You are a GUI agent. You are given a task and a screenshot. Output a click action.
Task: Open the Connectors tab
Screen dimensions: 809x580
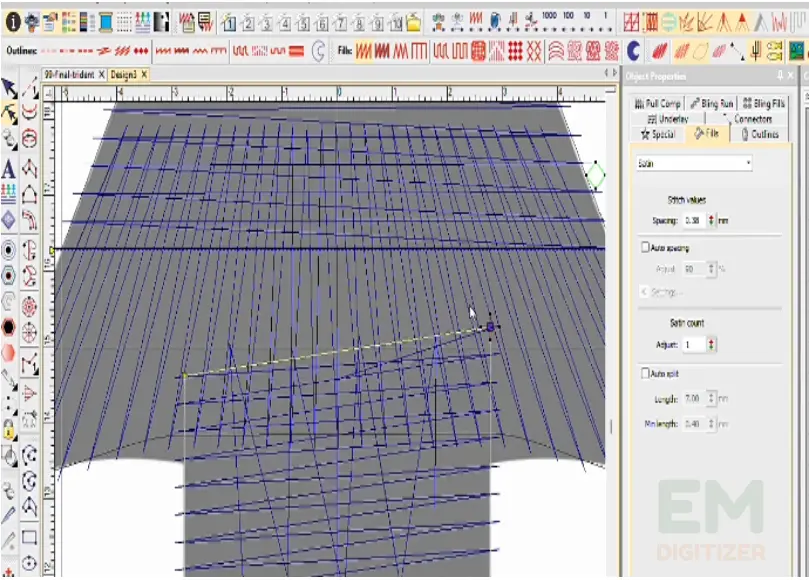747,119
